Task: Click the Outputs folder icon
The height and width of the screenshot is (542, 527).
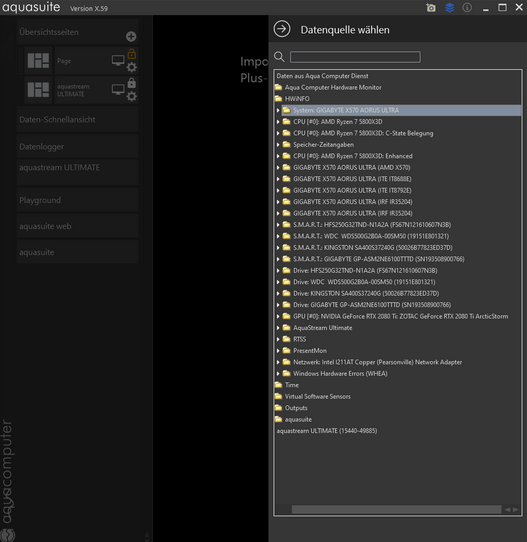Action: 279,408
